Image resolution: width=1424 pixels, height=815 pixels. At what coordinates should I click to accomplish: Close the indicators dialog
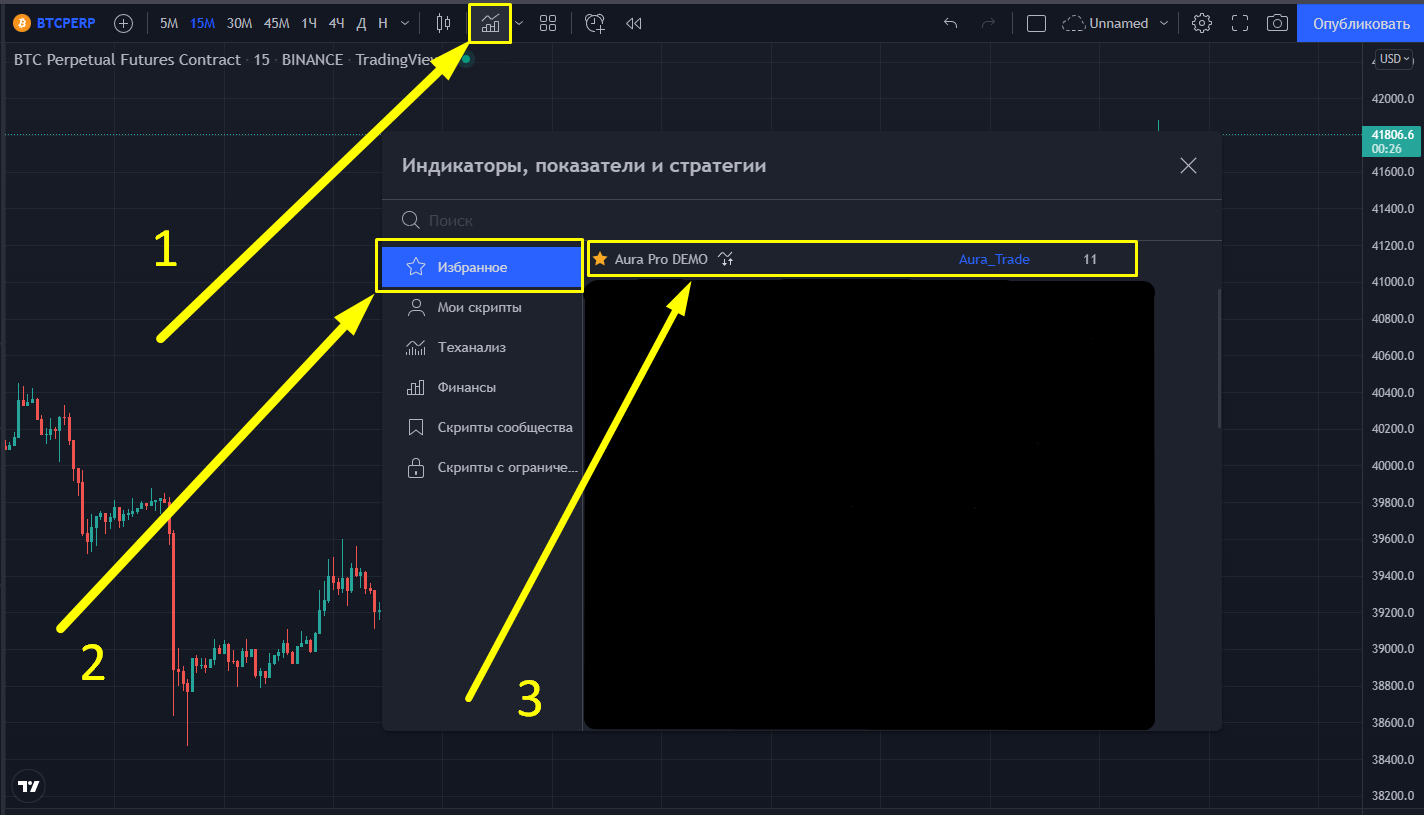[1188, 166]
